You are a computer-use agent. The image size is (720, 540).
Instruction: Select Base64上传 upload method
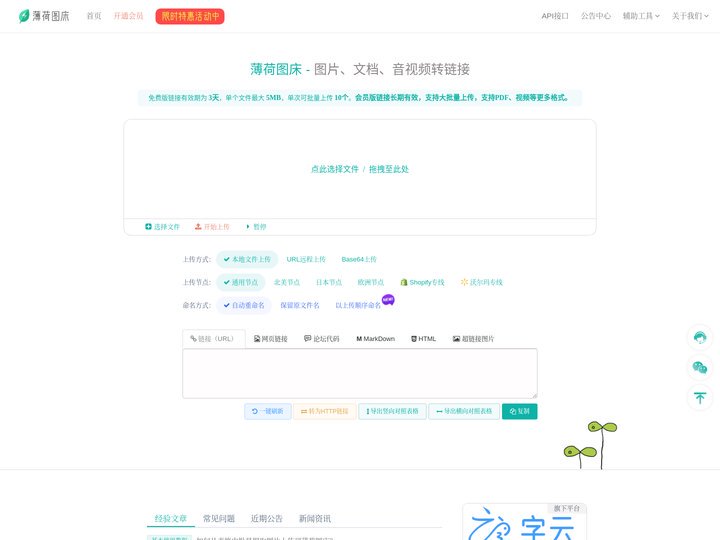tap(359, 259)
